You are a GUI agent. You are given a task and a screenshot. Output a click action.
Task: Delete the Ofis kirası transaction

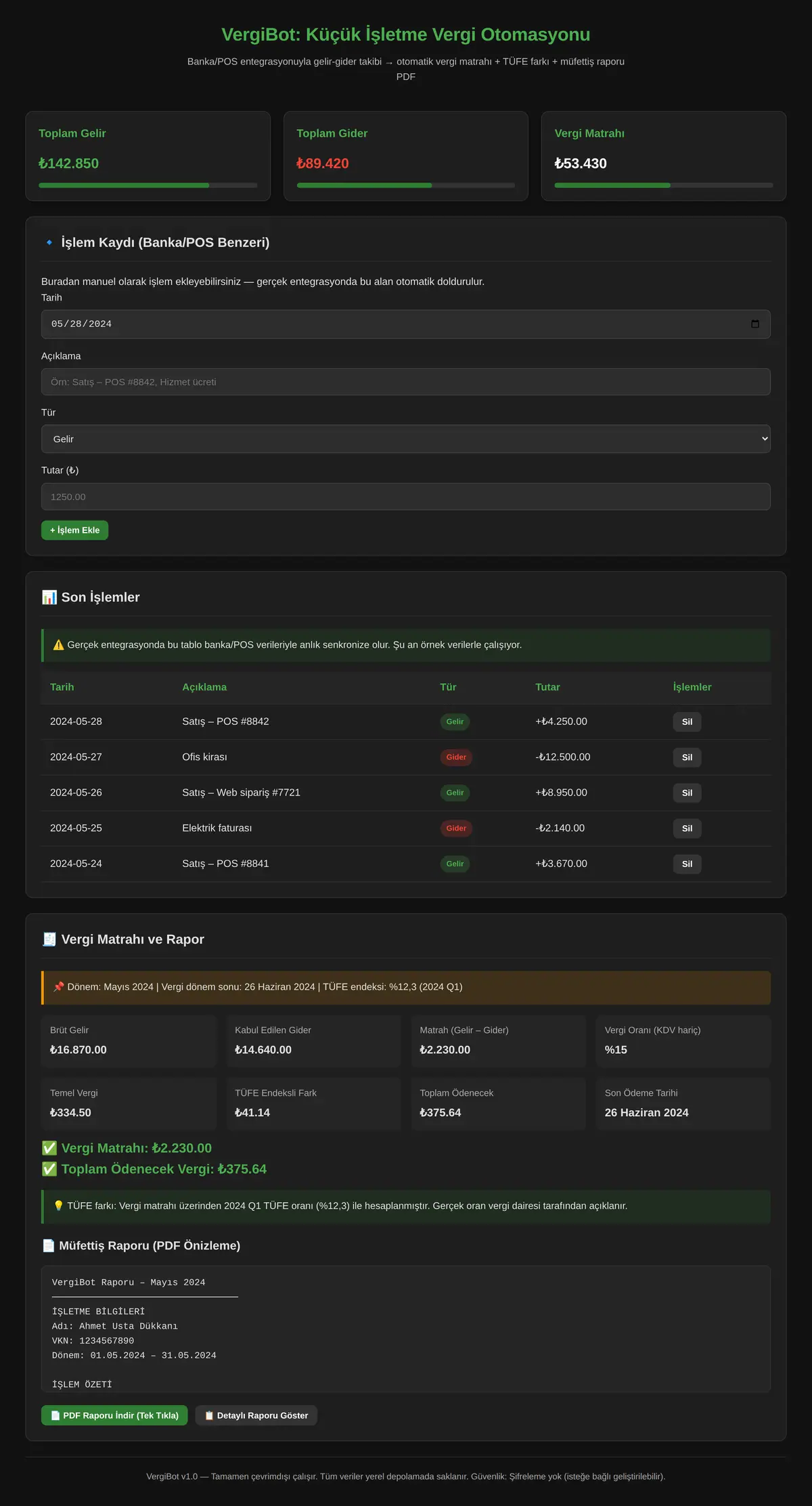687,757
